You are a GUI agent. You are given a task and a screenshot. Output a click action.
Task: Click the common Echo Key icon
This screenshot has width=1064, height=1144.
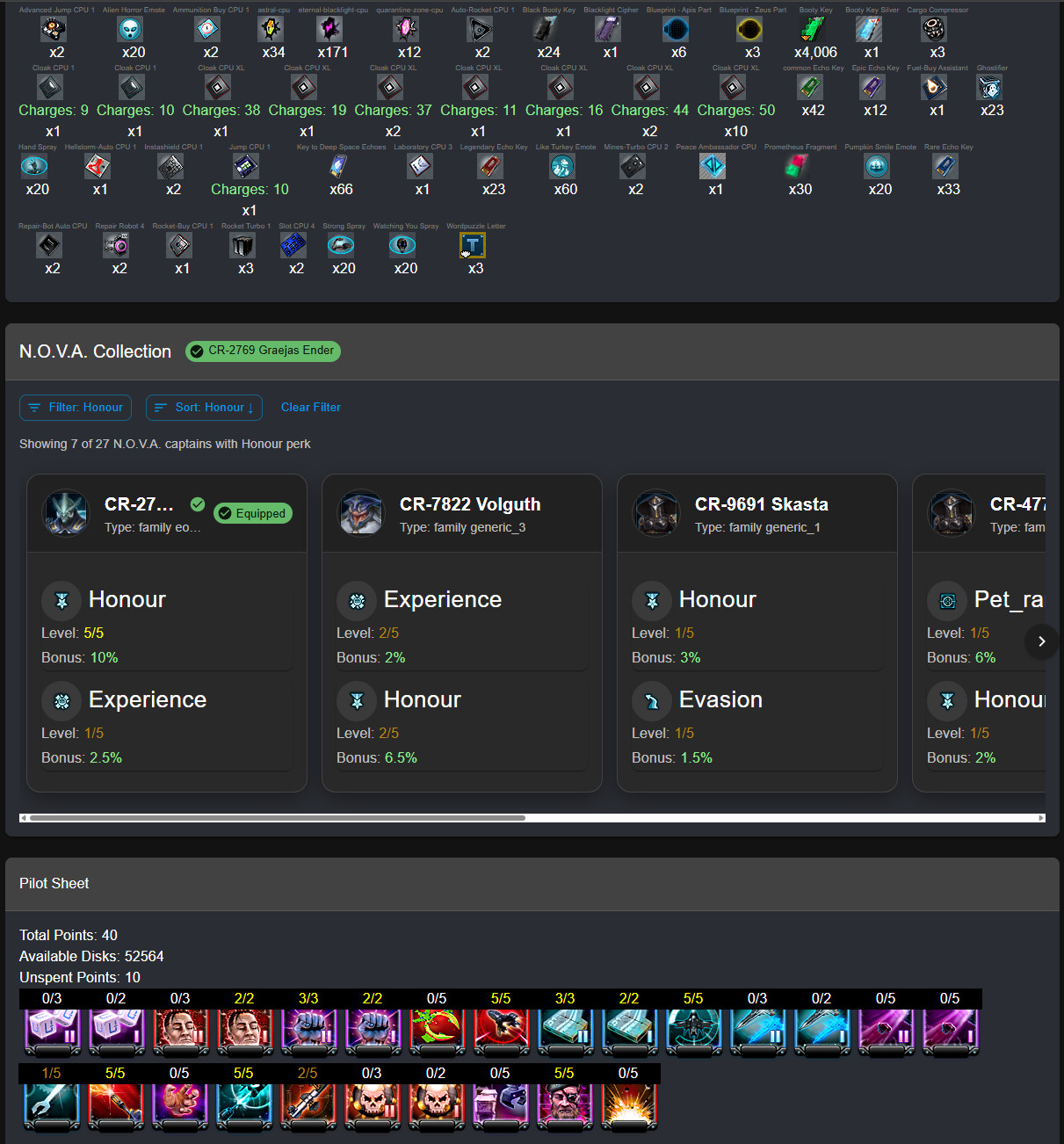810,88
